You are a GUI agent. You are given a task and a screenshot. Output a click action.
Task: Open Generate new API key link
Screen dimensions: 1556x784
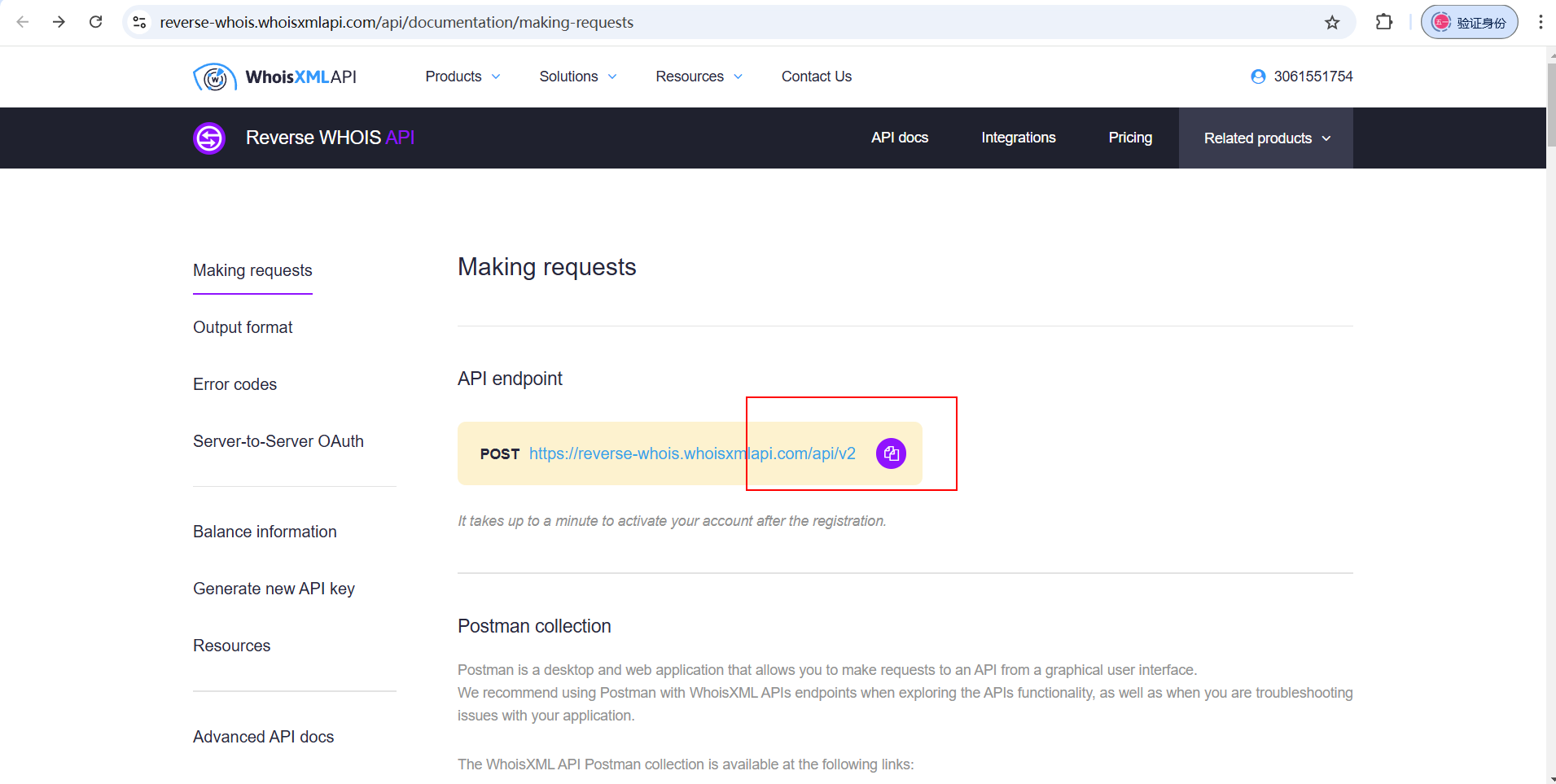click(x=274, y=589)
